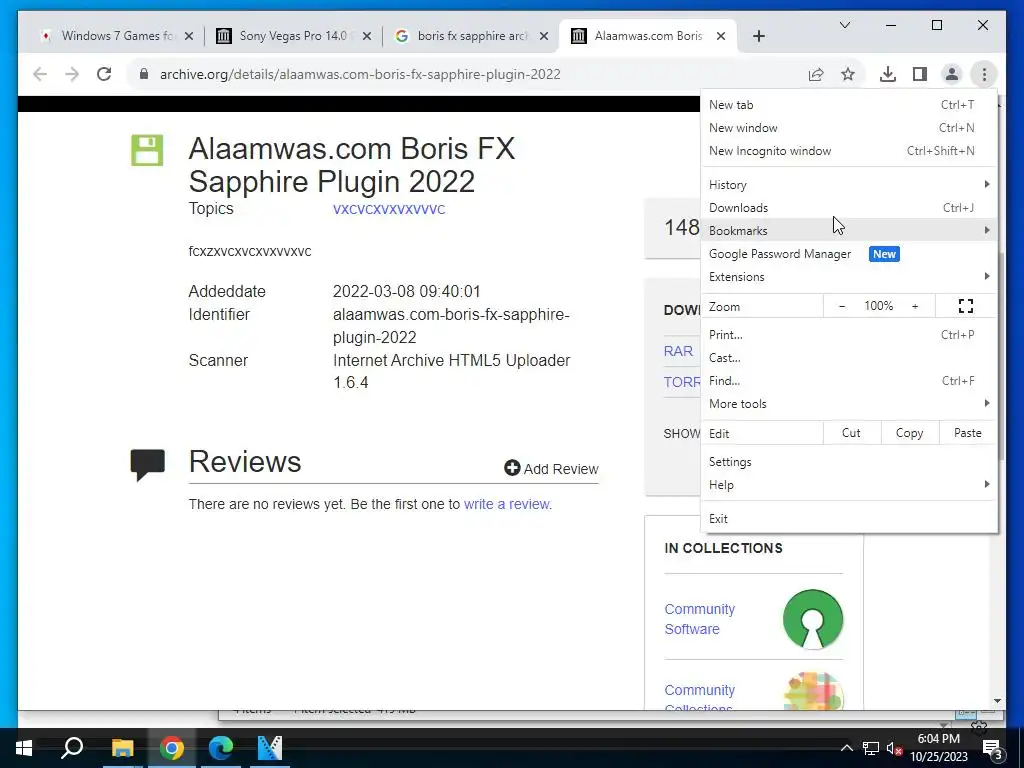Screen dimensions: 1024x768
Task: Open the Windows Start menu
Action: pyautogui.click(x=24, y=748)
